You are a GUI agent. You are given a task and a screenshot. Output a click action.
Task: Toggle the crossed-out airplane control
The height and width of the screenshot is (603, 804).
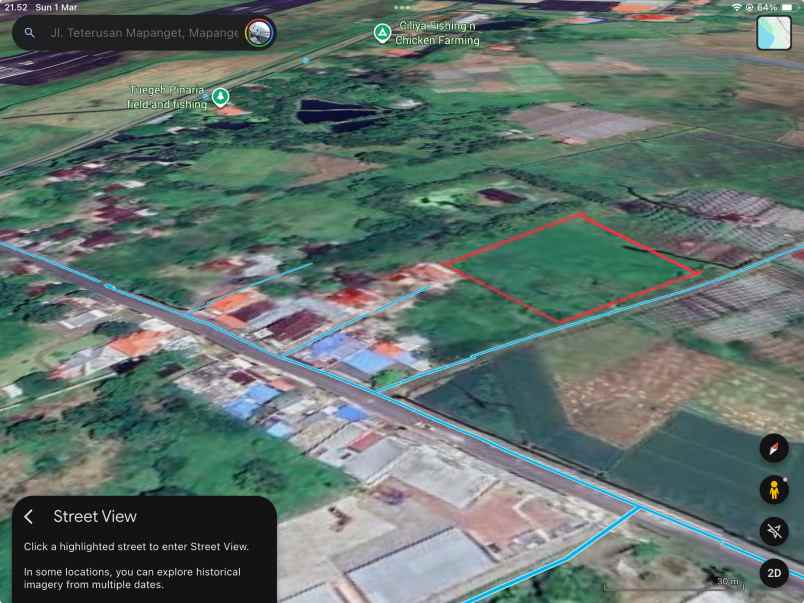click(776, 532)
